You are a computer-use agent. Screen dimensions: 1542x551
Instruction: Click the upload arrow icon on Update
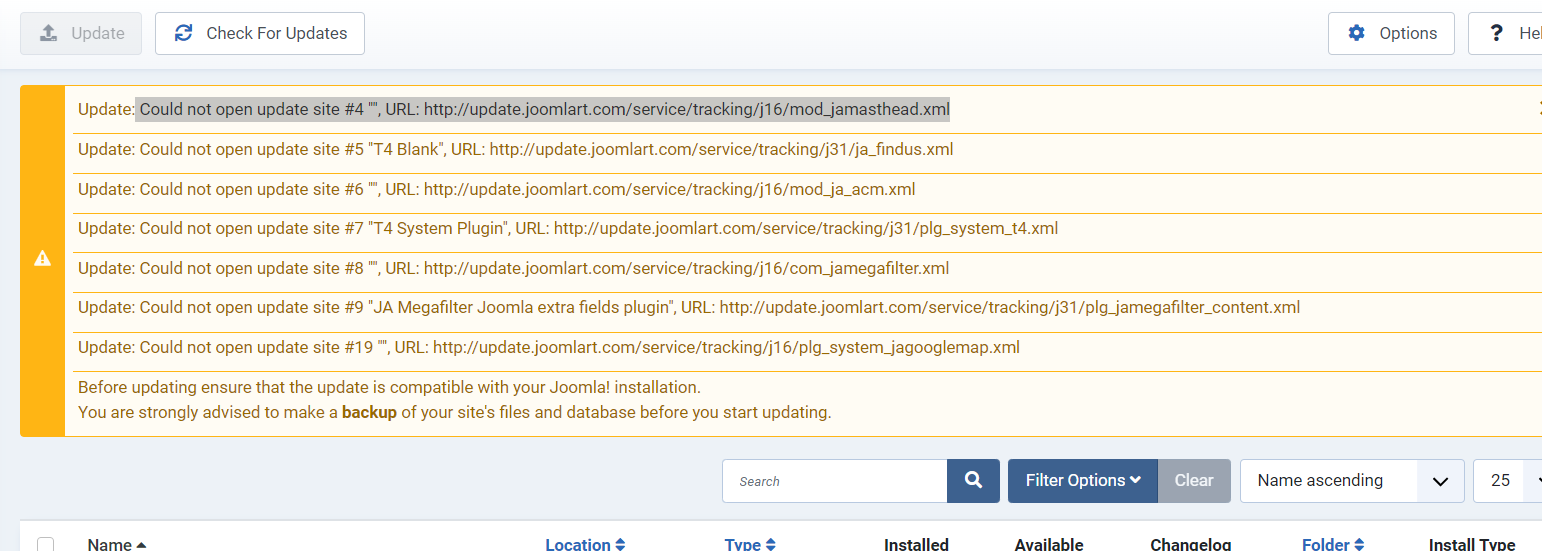pyautogui.click(x=48, y=33)
